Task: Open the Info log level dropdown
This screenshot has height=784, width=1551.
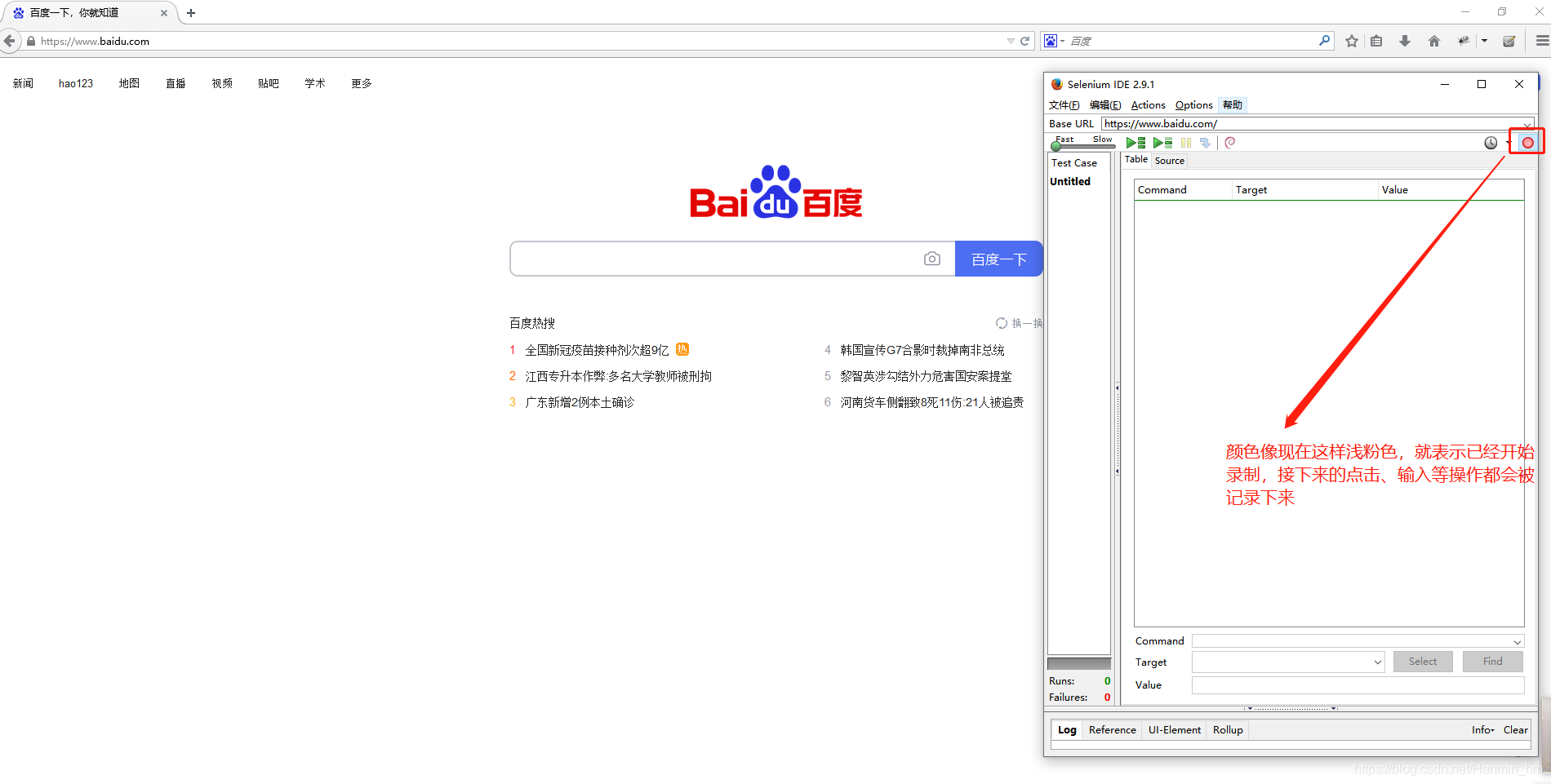Action: pos(1482,730)
